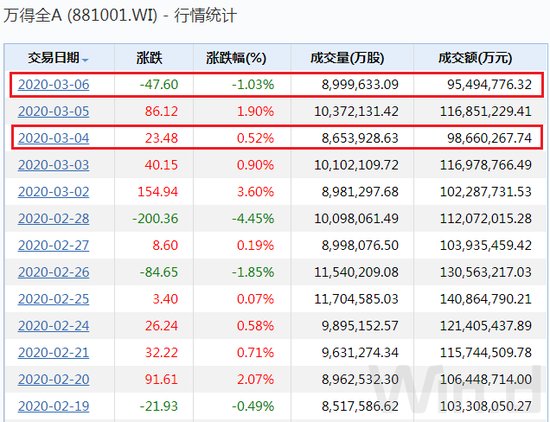Select percent change -1.03%
This screenshot has height=422, width=550.
tap(253, 85)
